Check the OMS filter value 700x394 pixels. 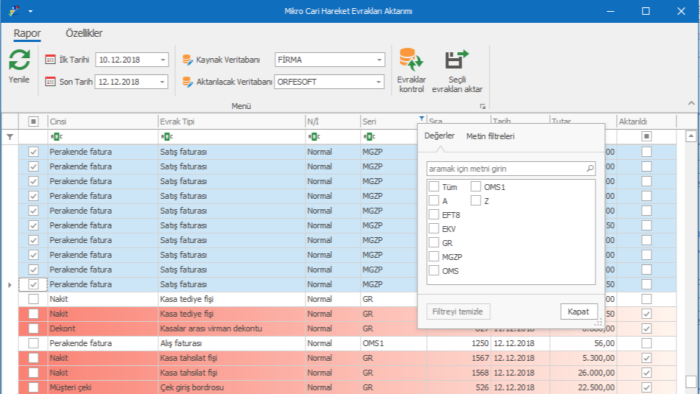coord(434,270)
